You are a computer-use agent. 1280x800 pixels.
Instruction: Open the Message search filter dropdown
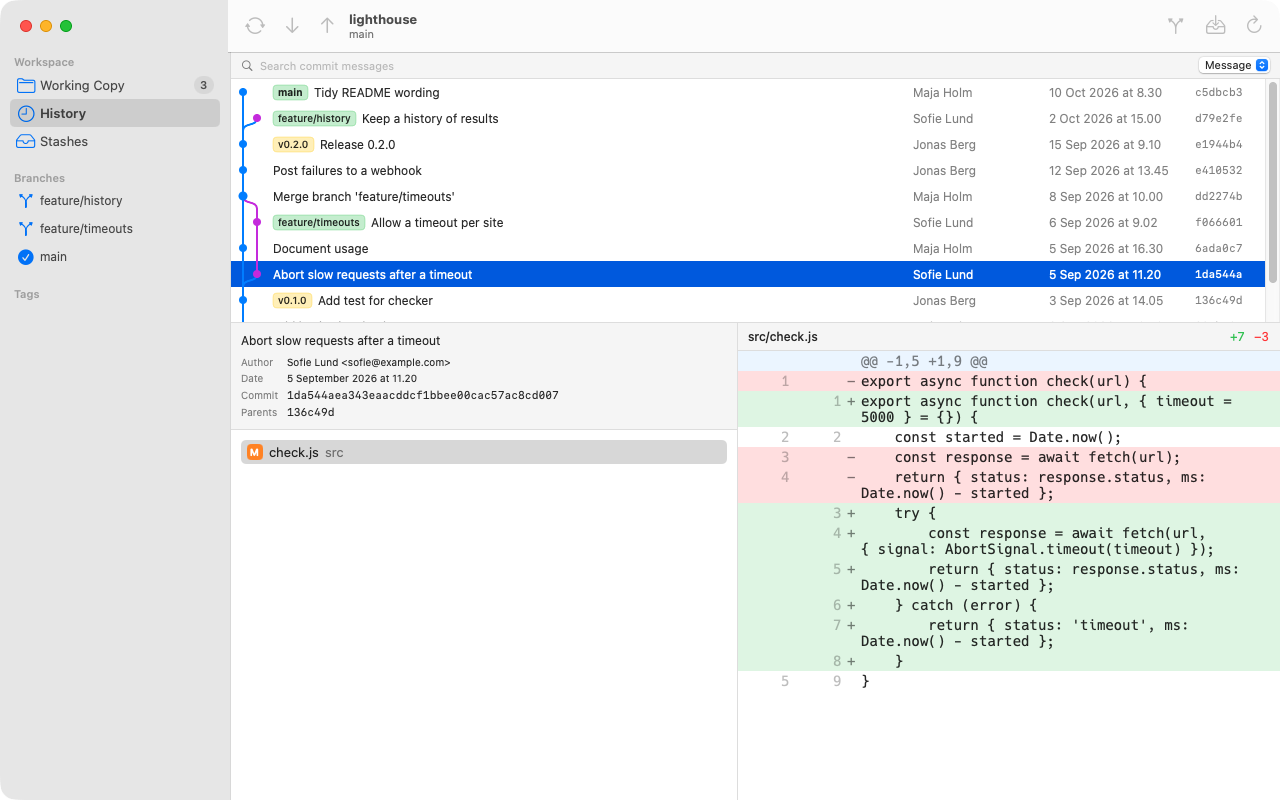click(1234, 65)
